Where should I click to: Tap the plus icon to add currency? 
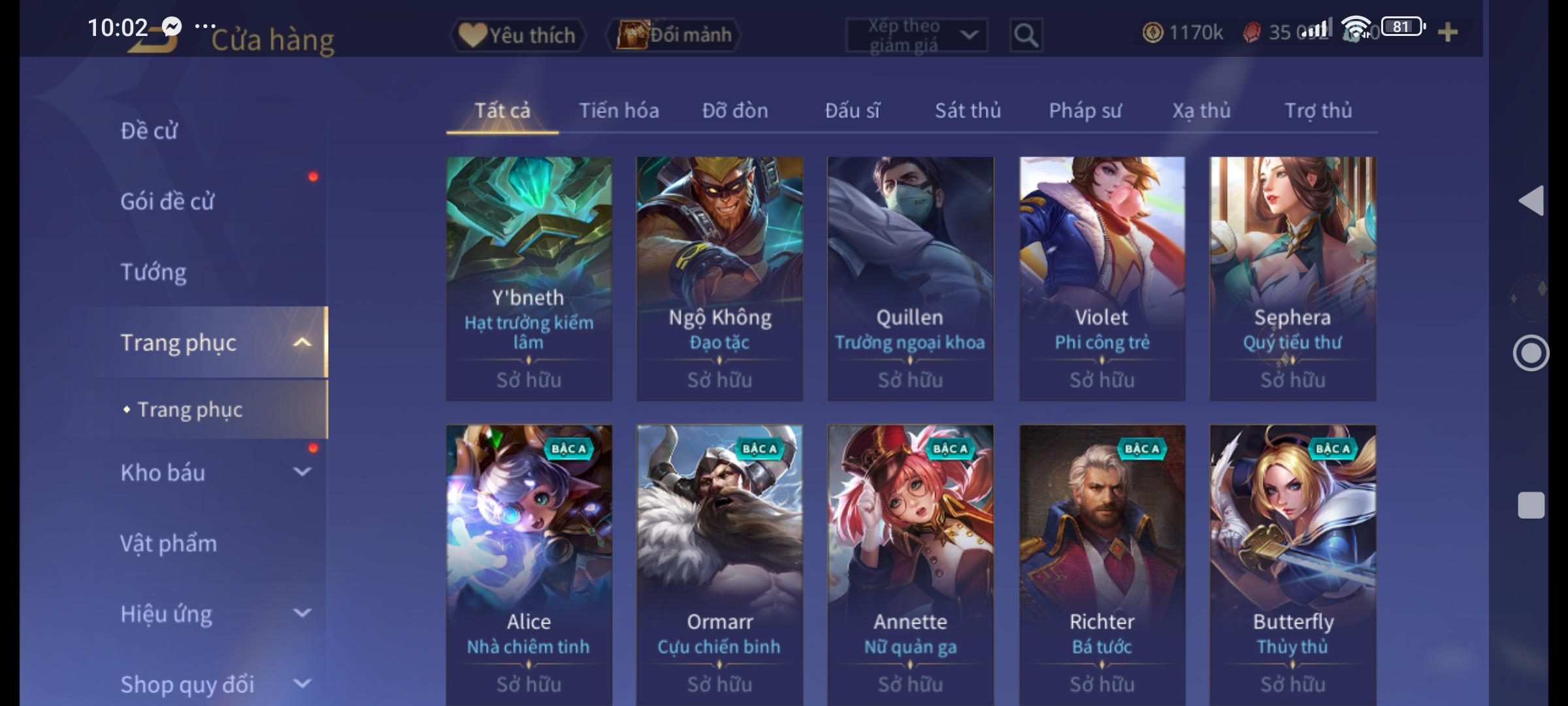pyautogui.click(x=1448, y=32)
